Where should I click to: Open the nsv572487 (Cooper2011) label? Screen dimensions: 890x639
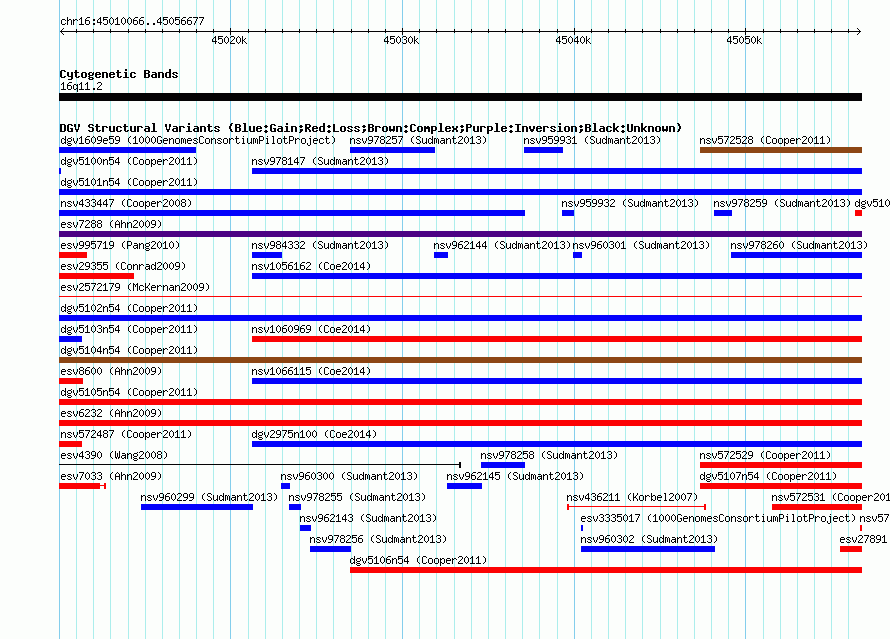click(126, 434)
